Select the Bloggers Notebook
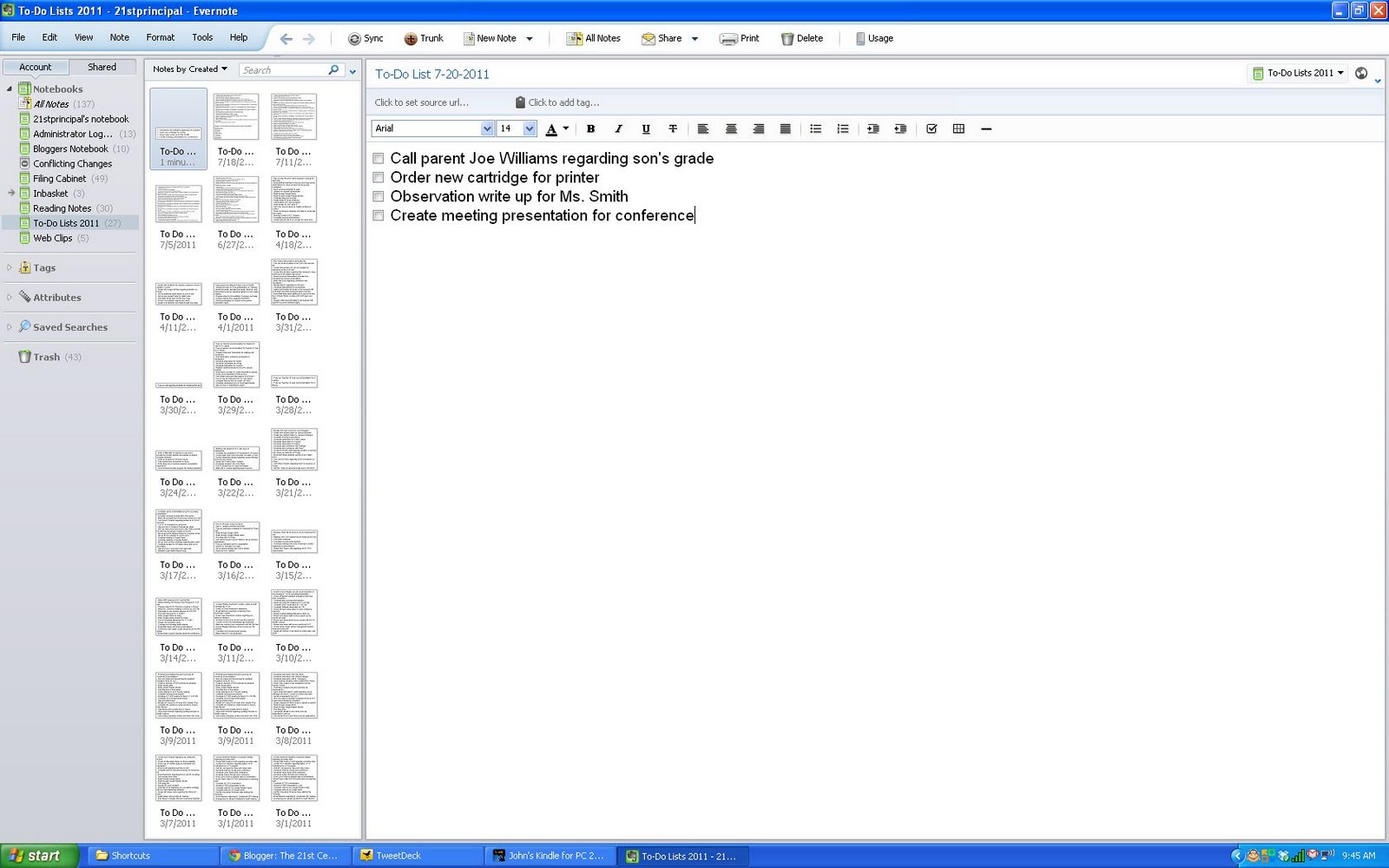The height and width of the screenshot is (868, 1389). (70, 148)
